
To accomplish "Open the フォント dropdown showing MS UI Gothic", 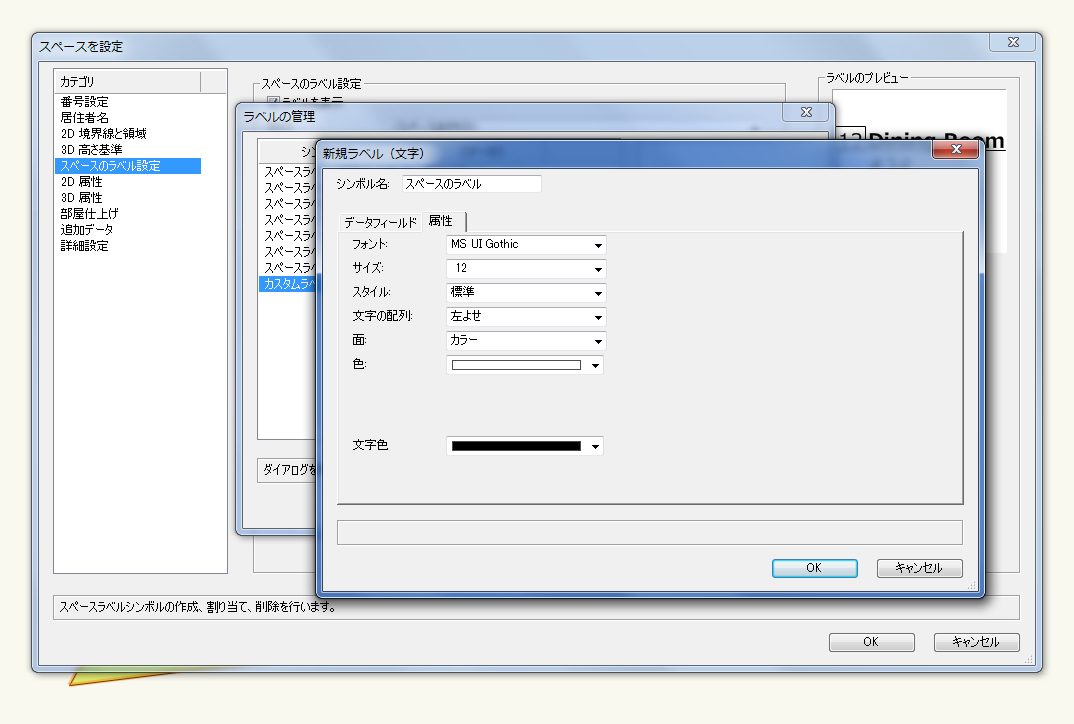I will (x=526, y=245).
